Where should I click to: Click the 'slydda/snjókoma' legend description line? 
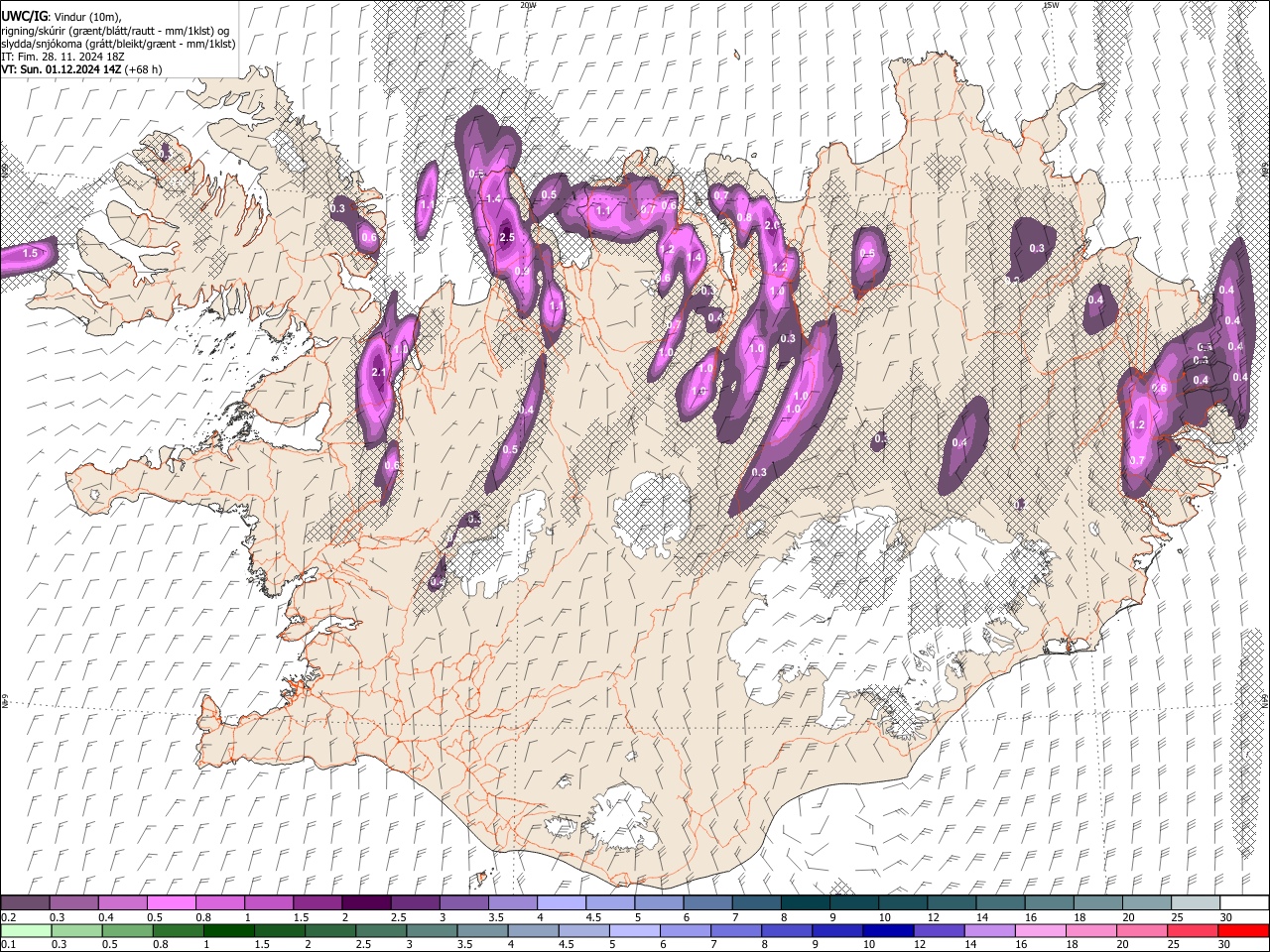click(x=118, y=44)
